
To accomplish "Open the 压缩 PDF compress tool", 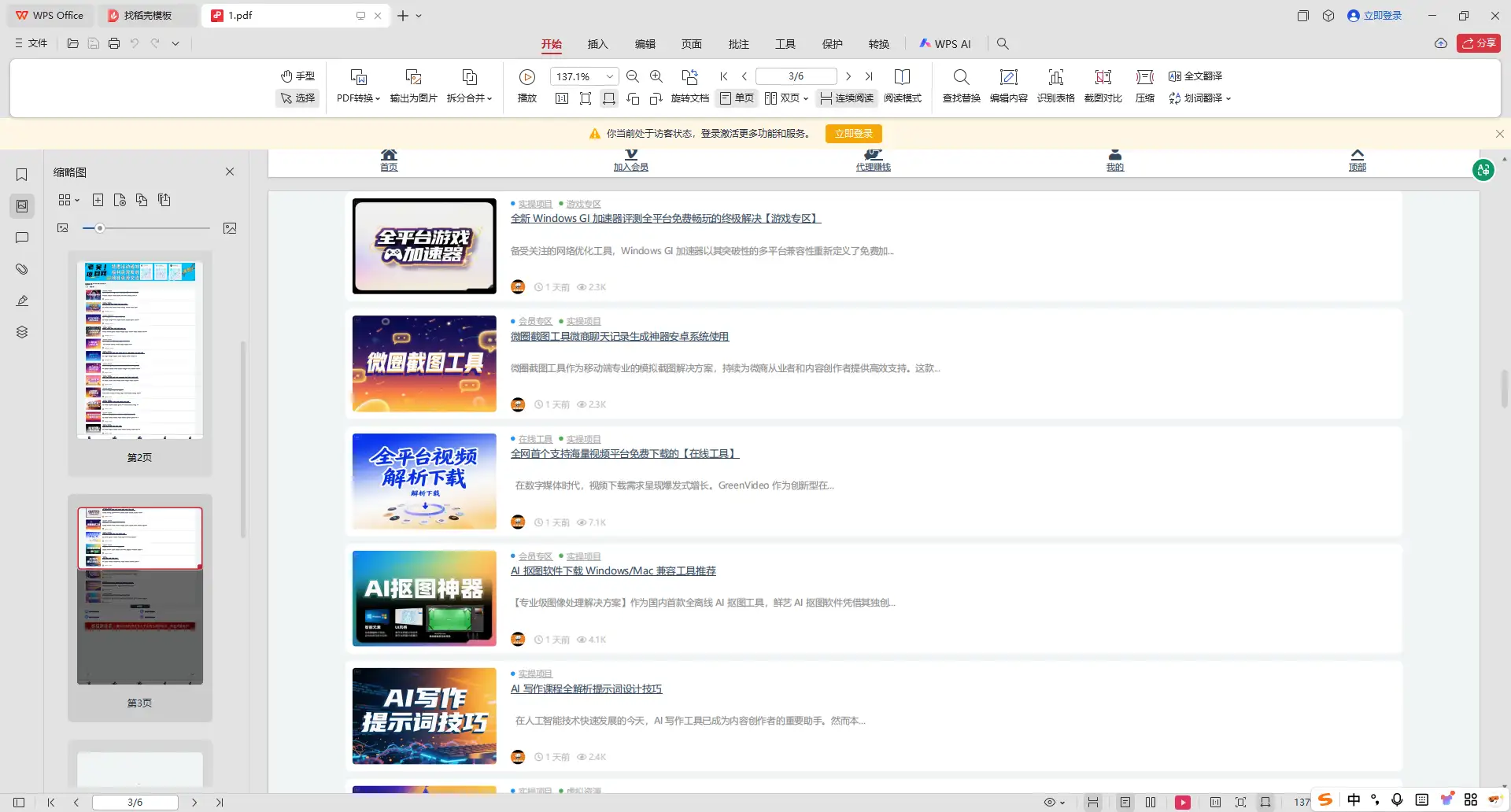I will click(x=1144, y=85).
